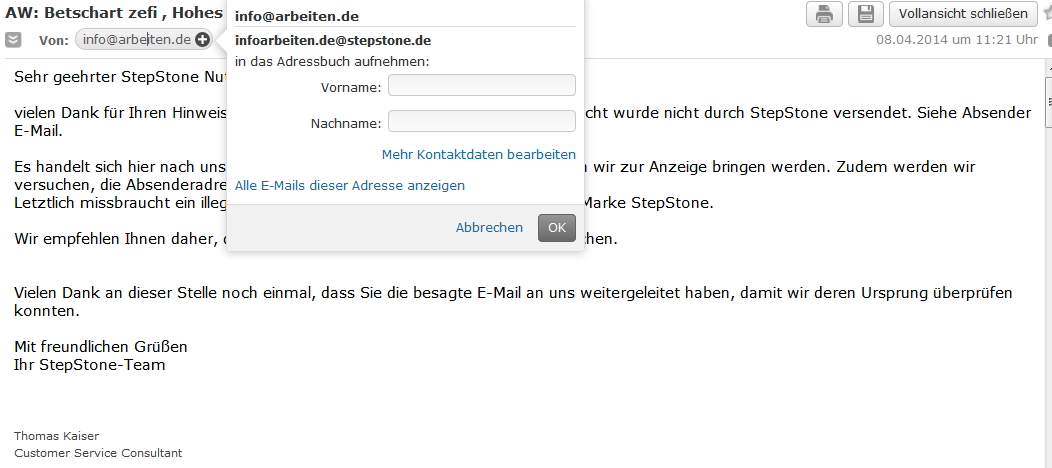The width and height of the screenshot is (1052, 468).
Task: Cancel the popup with Abbrechen
Action: pos(489,228)
